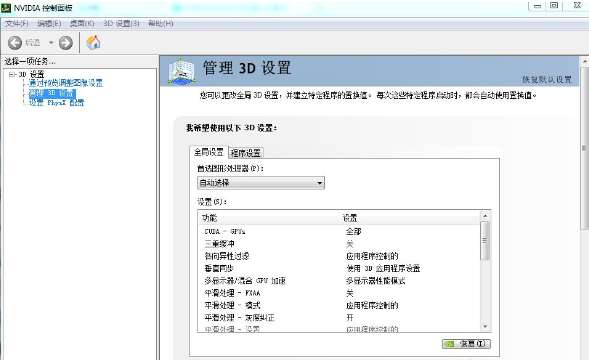Screen dimensions: 589x360
Task: Click the Back arrow navigation button
Action: [15, 43]
